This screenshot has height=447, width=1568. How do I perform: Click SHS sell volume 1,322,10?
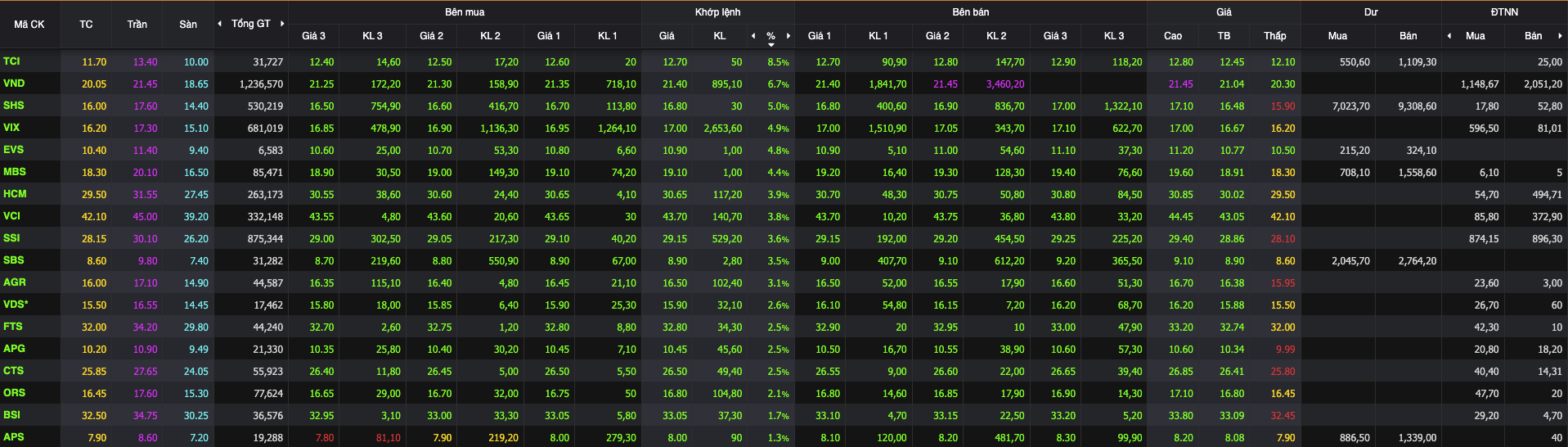pos(1123,106)
